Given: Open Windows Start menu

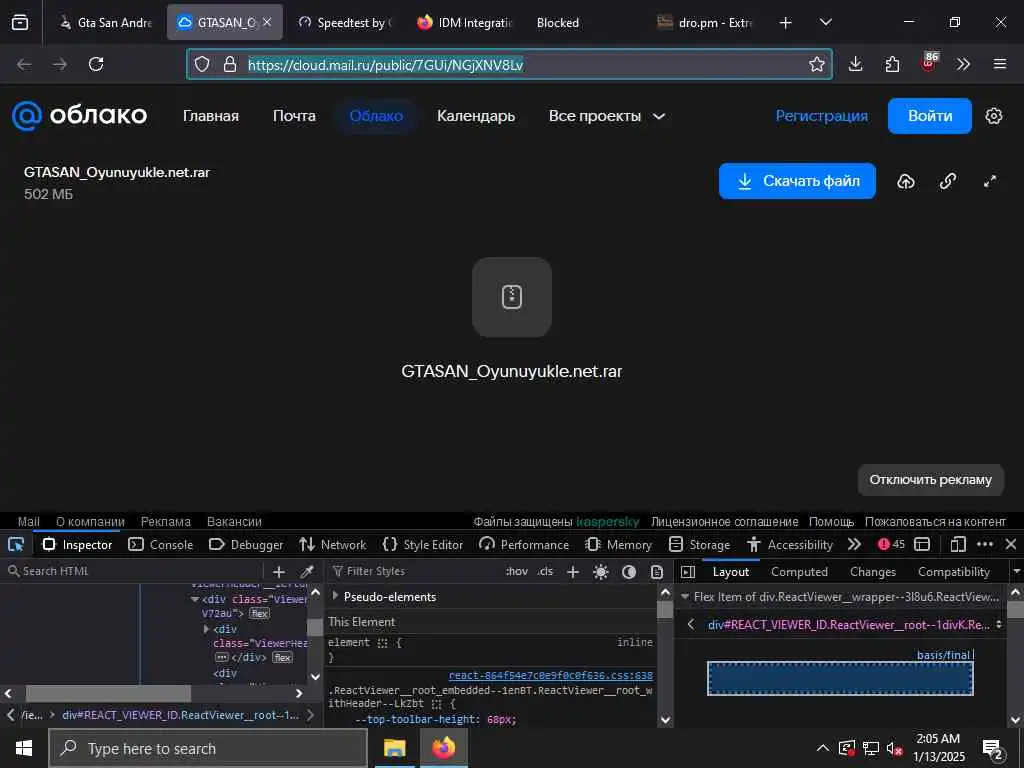Looking at the screenshot, I should (24, 748).
